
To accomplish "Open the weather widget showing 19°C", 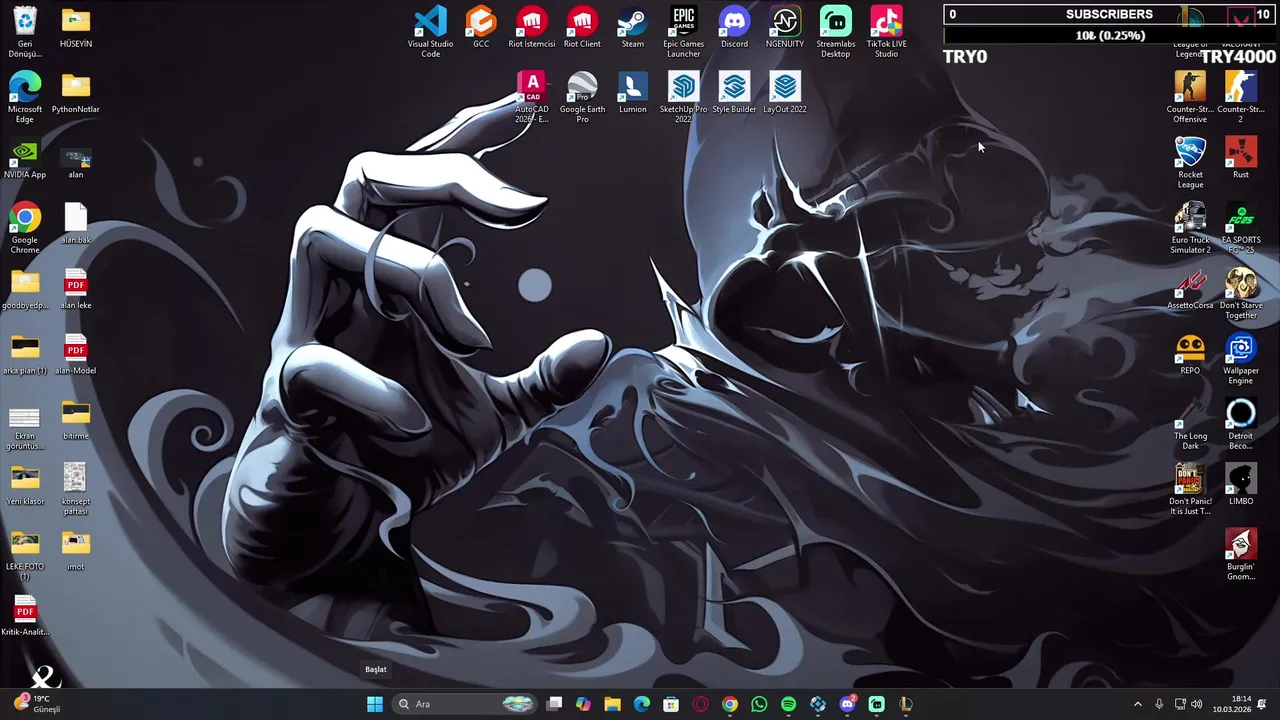I will 37,704.
